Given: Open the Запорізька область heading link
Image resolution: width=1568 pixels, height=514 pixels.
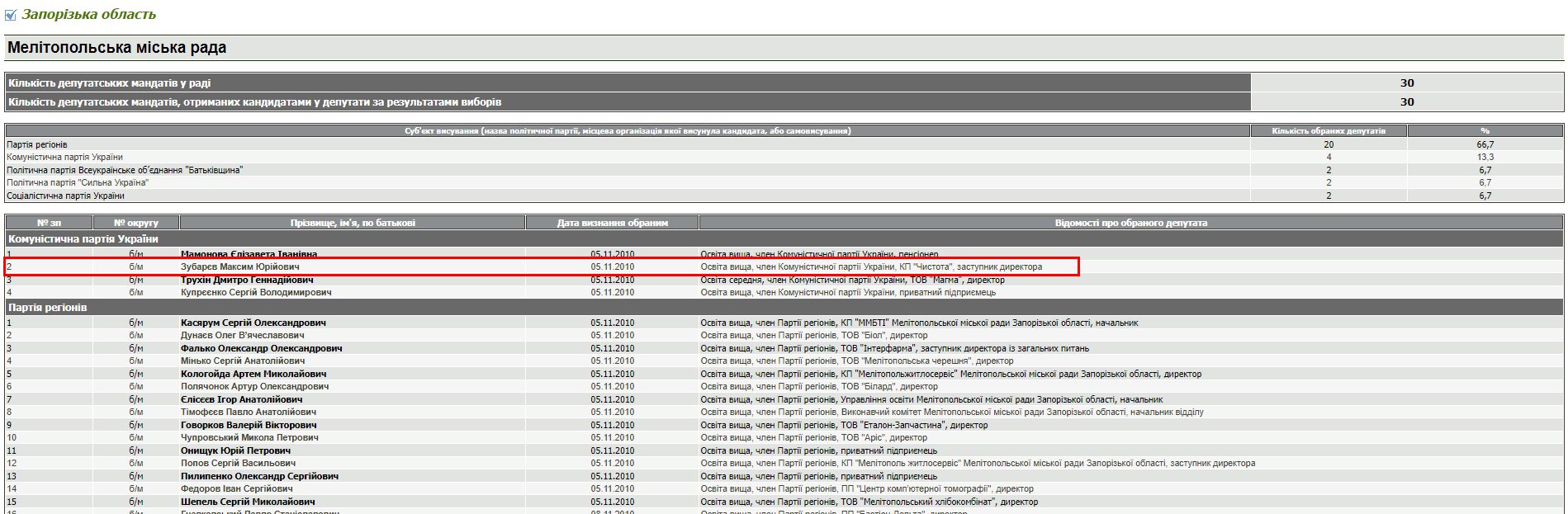Looking at the screenshot, I should click(x=88, y=14).
